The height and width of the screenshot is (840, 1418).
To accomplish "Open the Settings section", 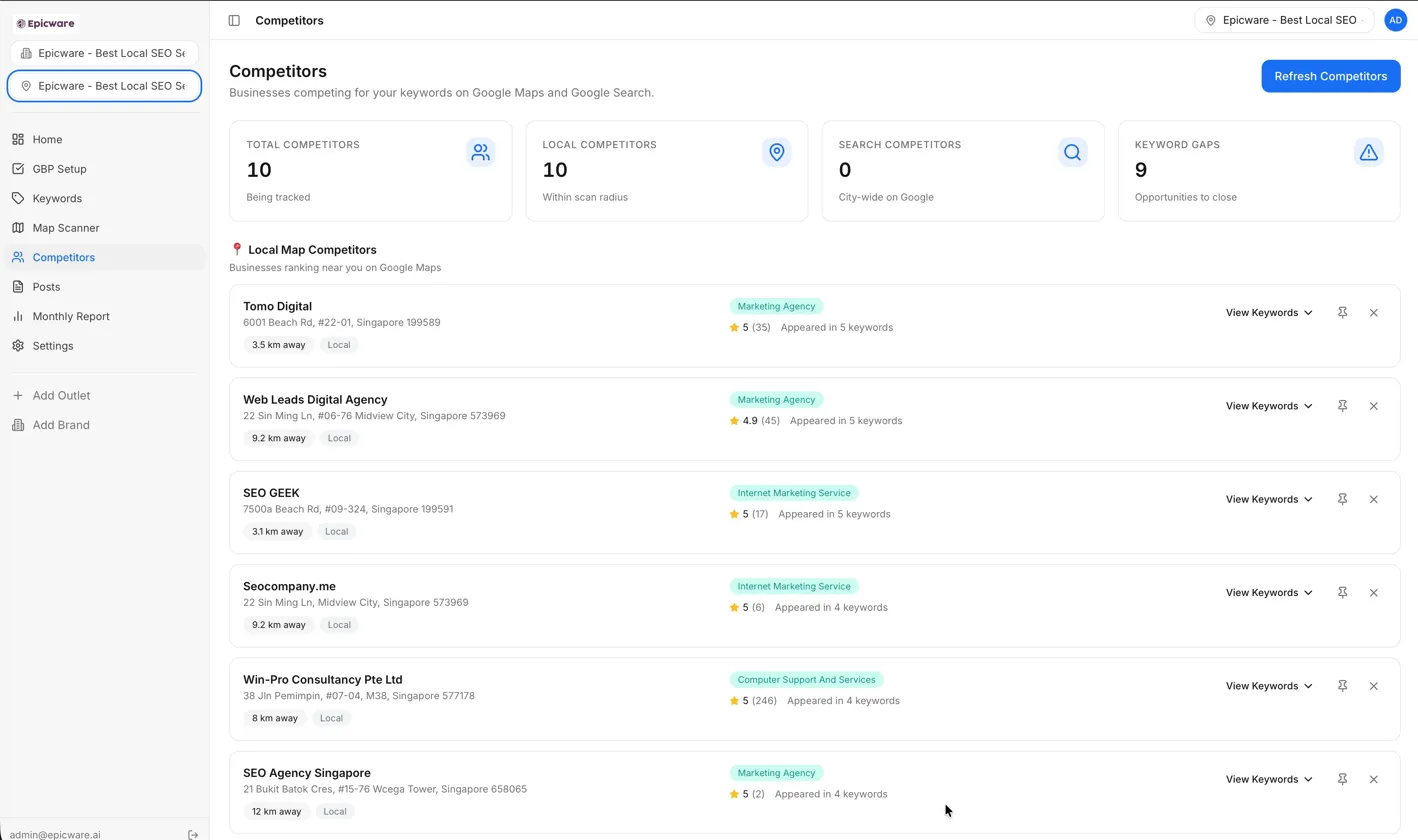I will pos(52,346).
